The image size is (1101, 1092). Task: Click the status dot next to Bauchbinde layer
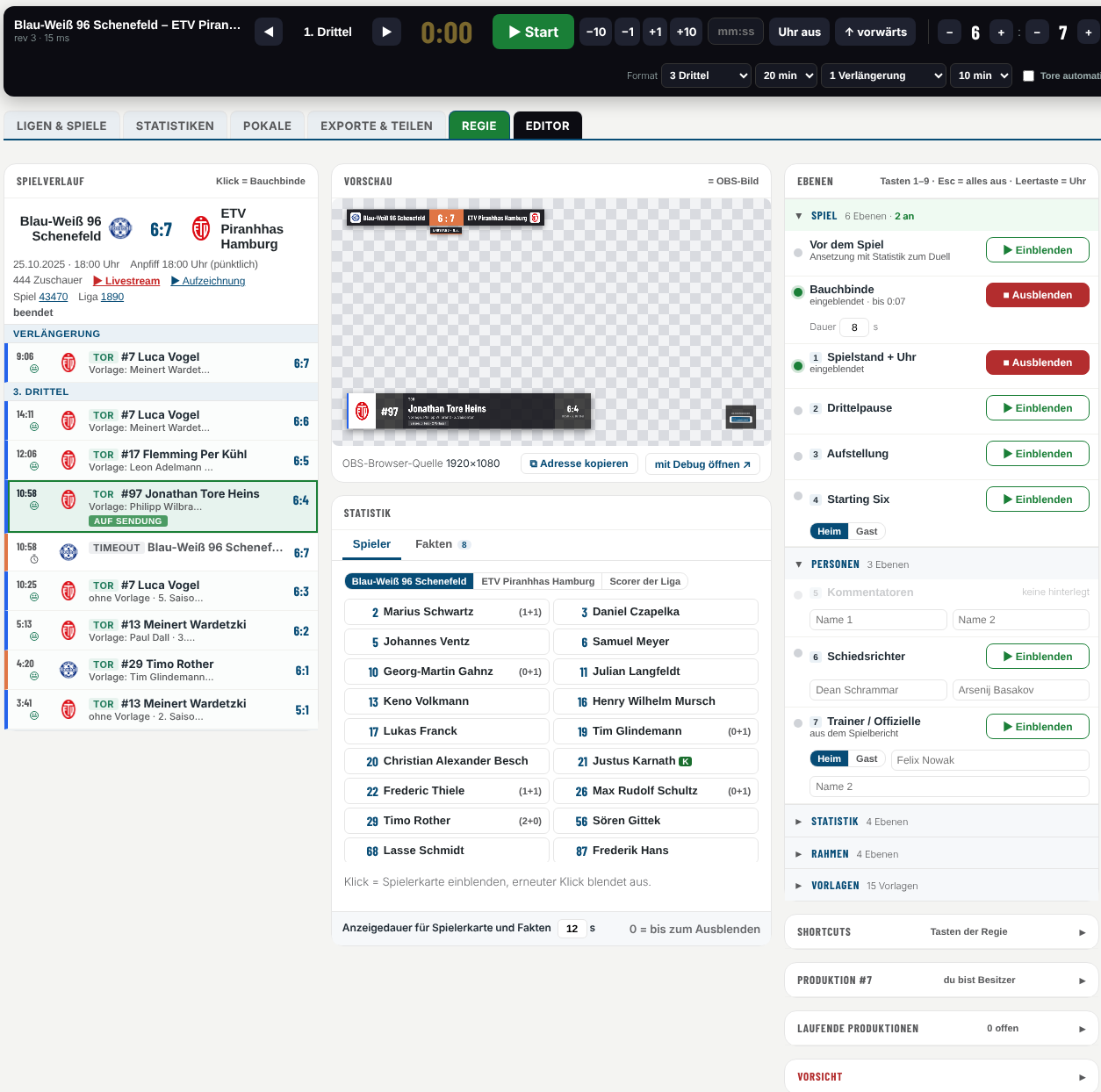(x=798, y=292)
